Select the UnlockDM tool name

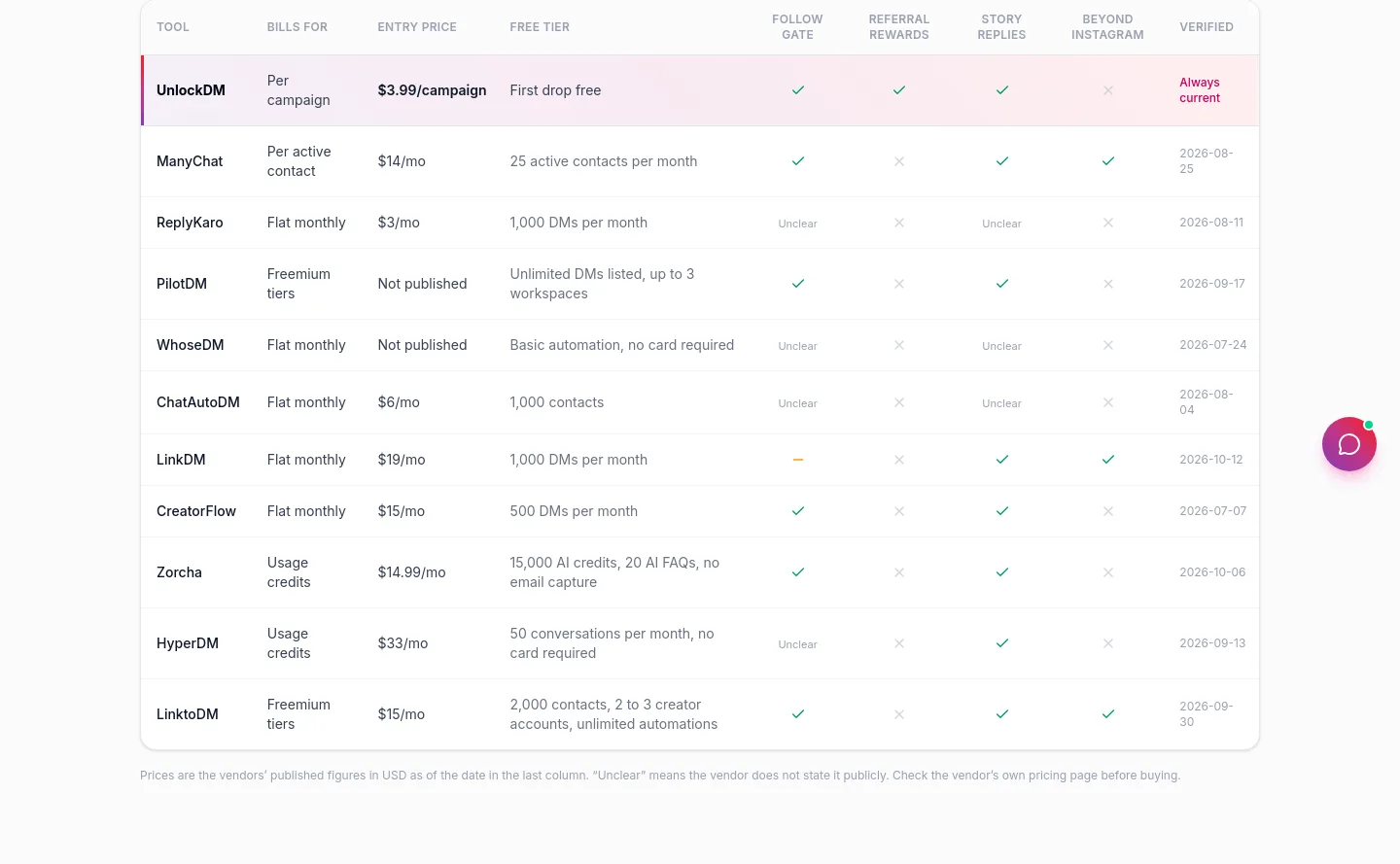pyautogui.click(x=191, y=90)
